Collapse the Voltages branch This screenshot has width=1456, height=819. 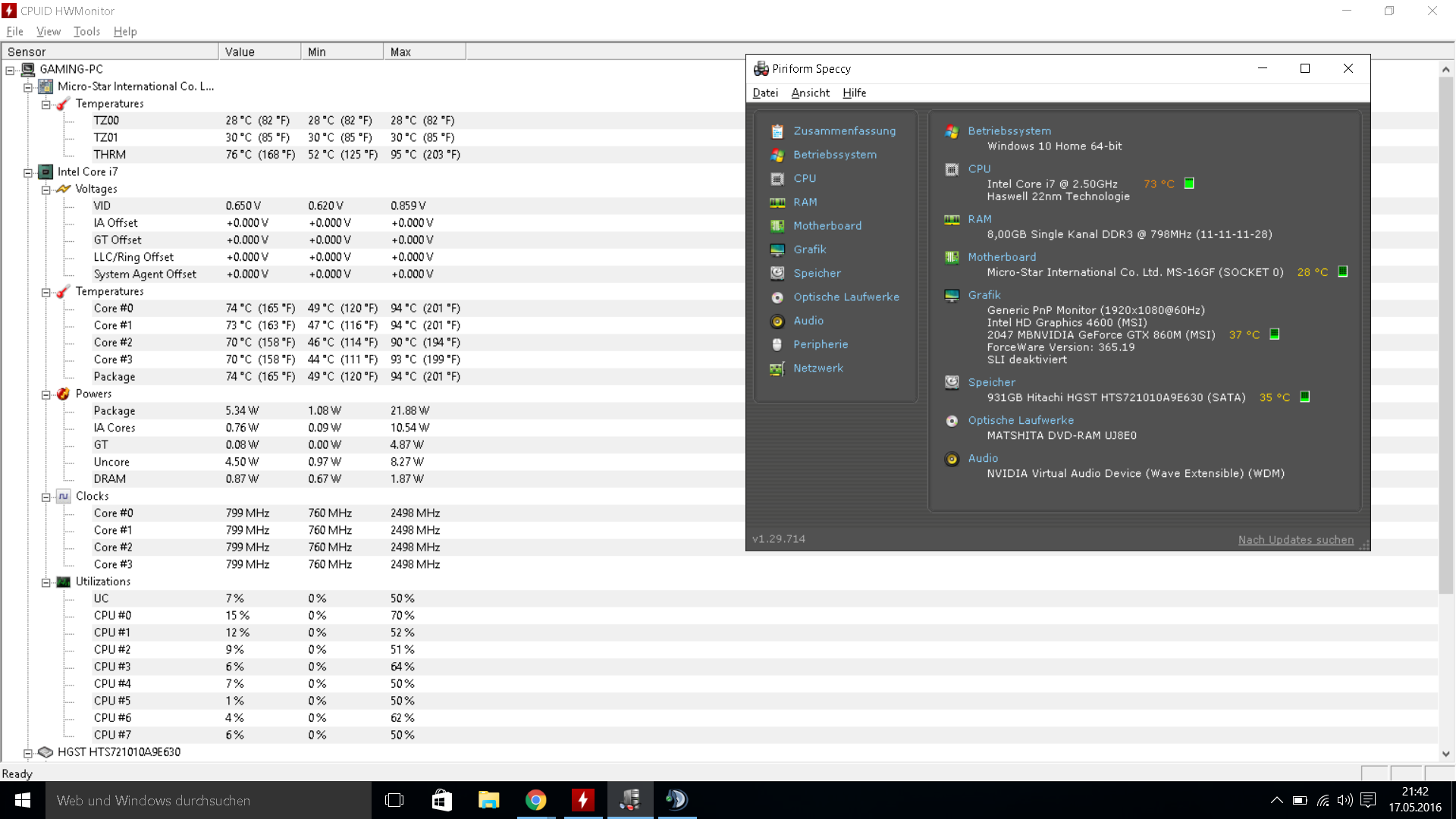click(x=46, y=190)
